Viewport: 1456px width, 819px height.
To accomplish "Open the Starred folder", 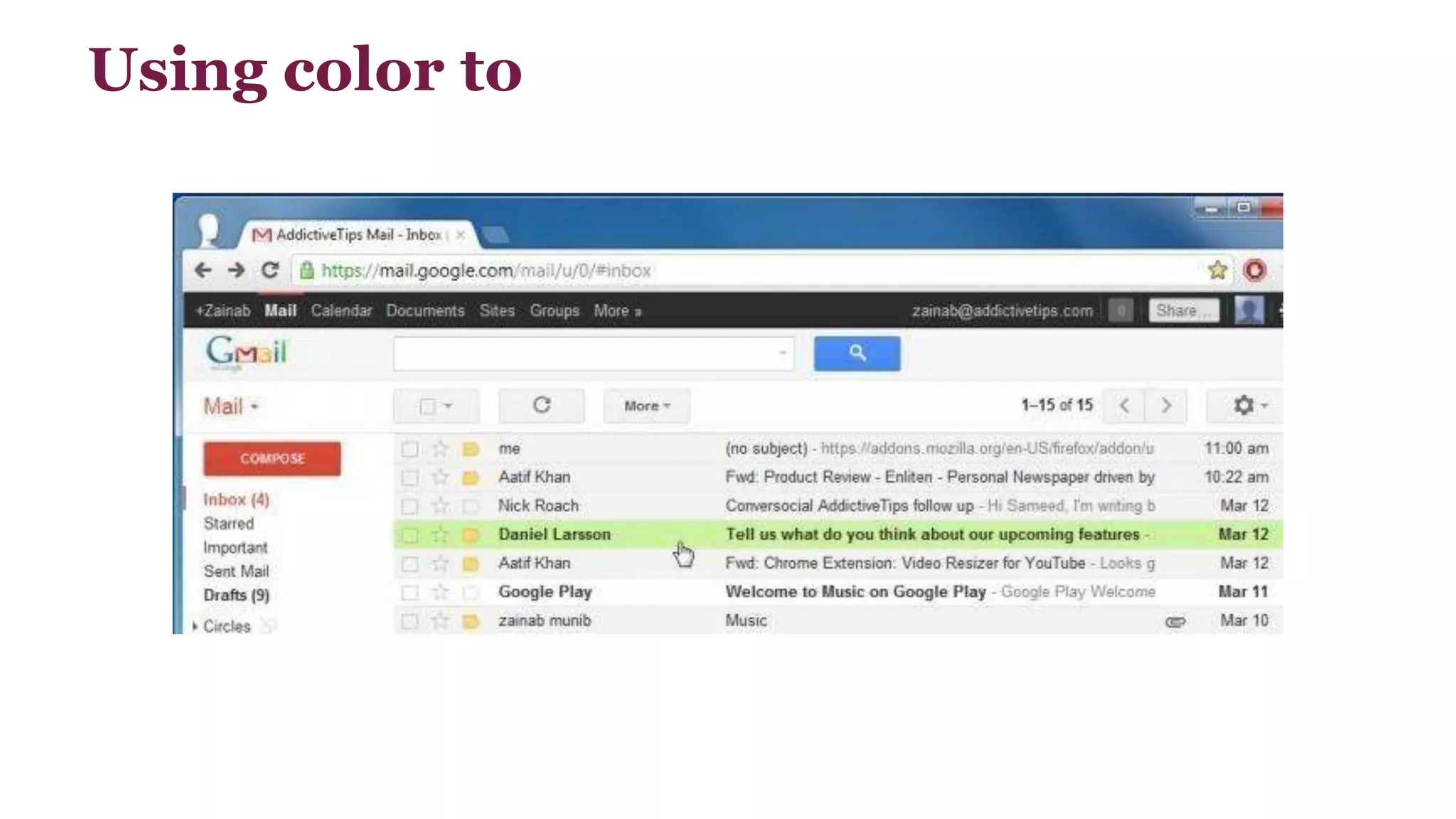I will pos(228,523).
